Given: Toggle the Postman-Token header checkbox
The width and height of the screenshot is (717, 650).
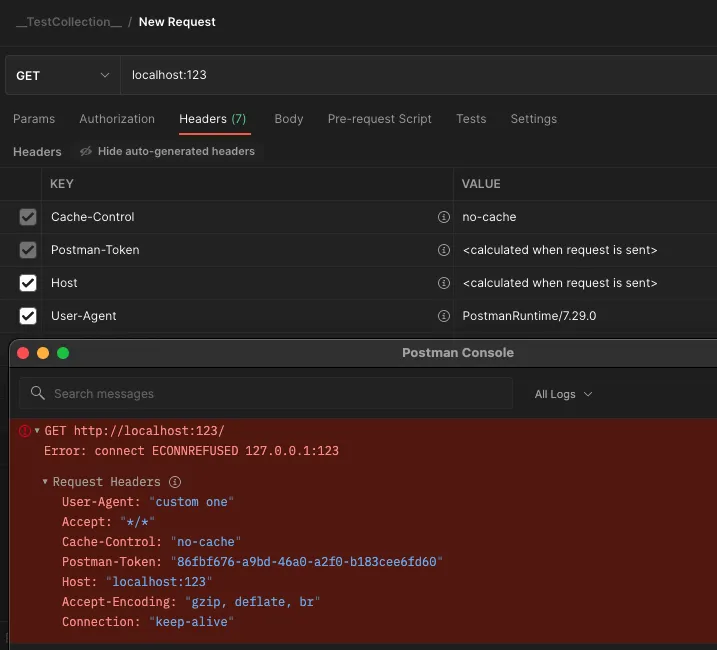Looking at the screenshot, I should 28,250.
